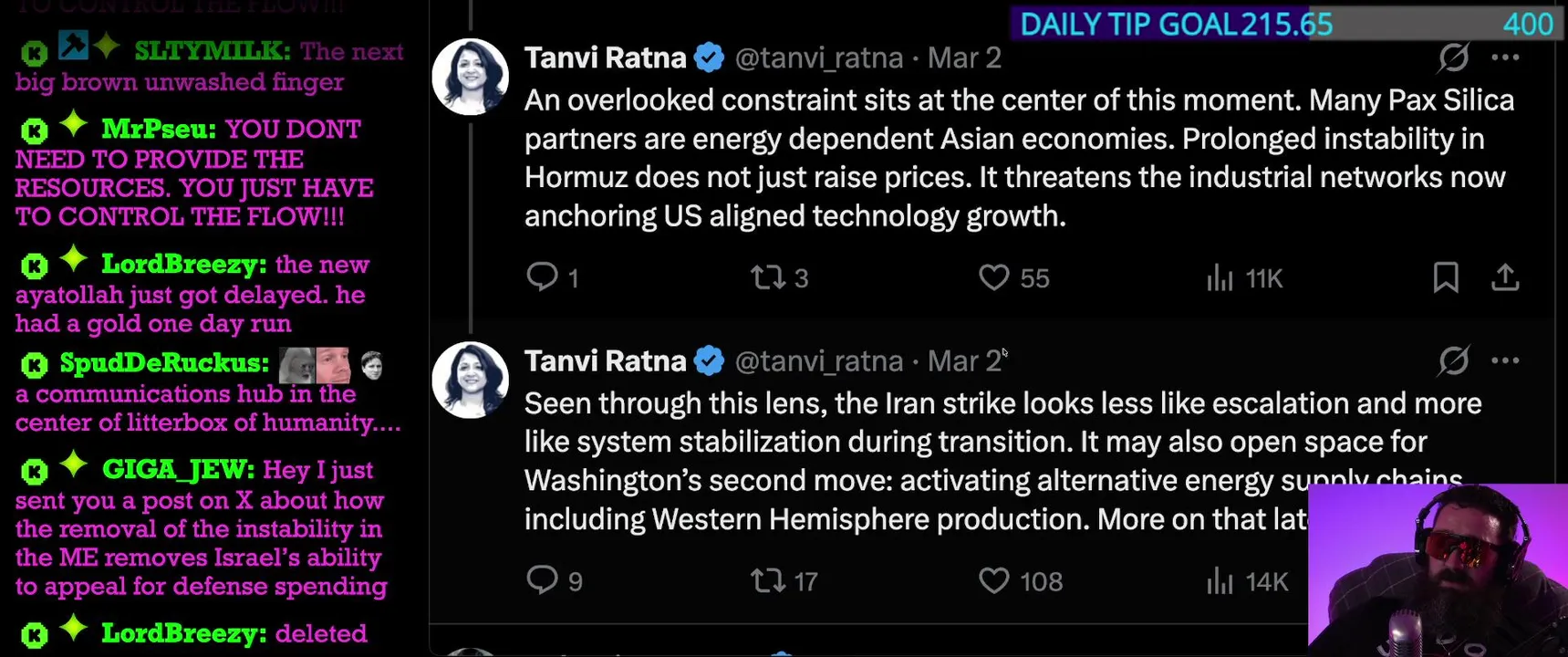Open more options menu on first tweet

tap(1505, 57)
